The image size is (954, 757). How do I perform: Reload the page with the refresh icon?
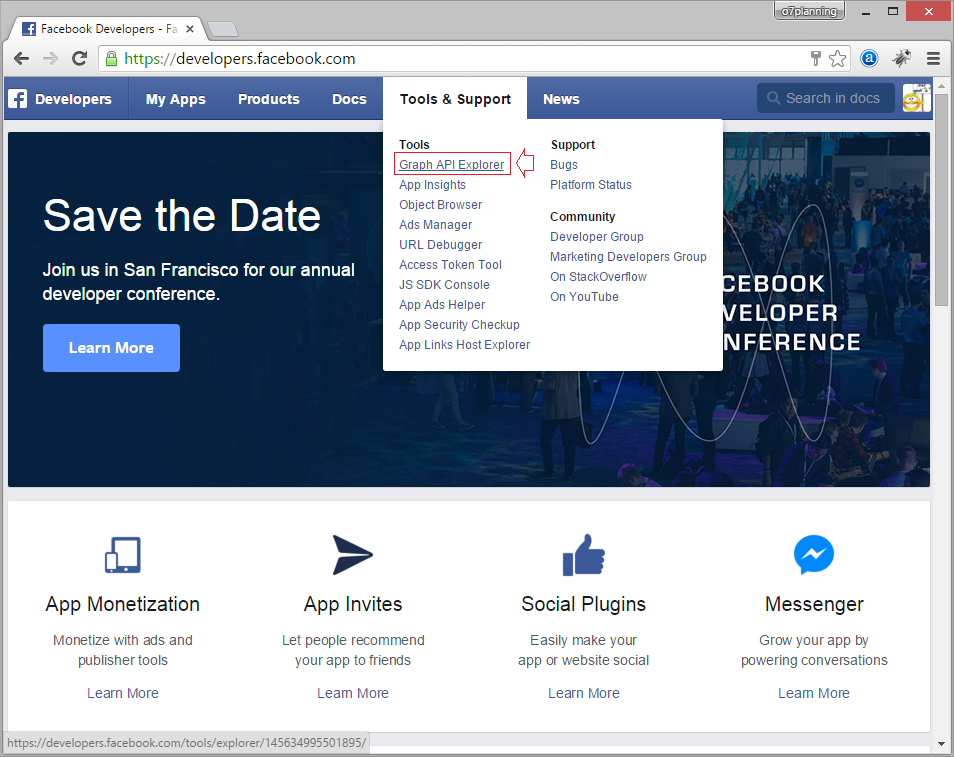point(79,58)
